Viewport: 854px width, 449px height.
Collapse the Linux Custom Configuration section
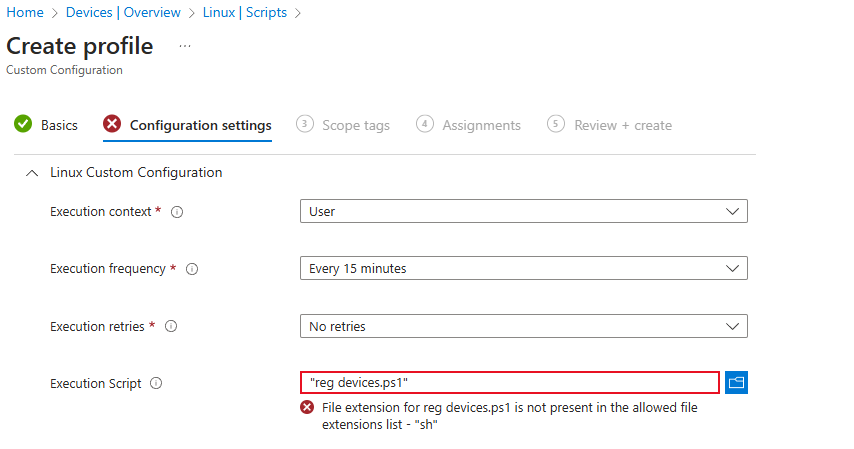pyautogui.click(x=30, y=173)
